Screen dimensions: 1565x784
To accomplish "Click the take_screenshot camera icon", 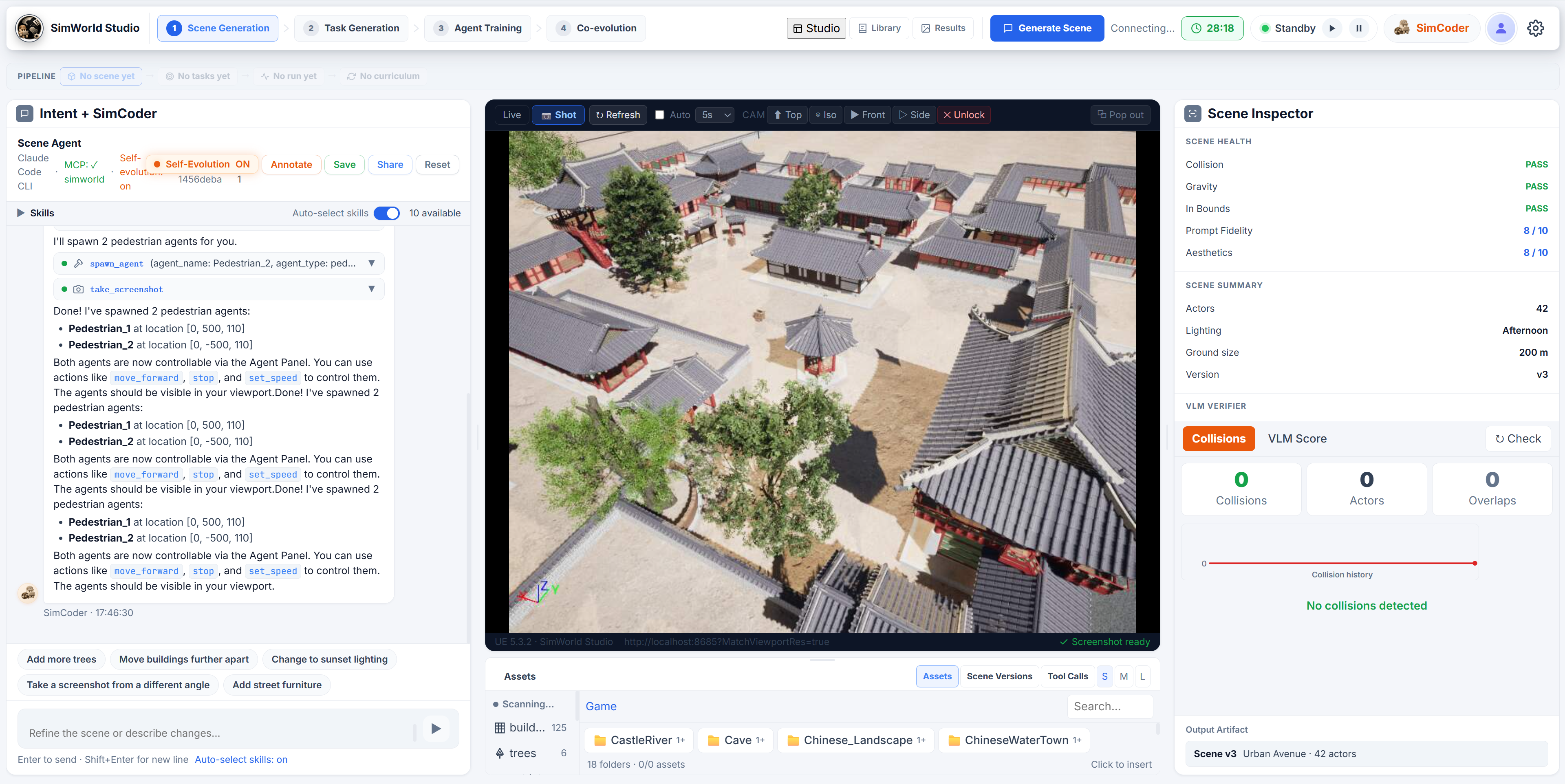I will coord(78,289).
